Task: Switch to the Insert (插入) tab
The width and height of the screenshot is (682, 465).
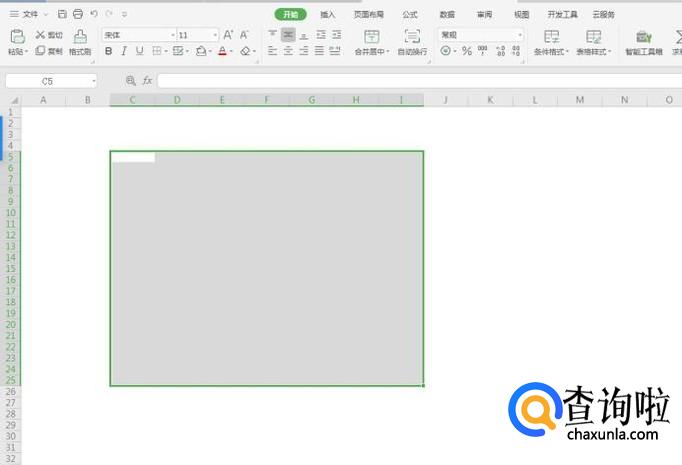Action: point(328,14)
